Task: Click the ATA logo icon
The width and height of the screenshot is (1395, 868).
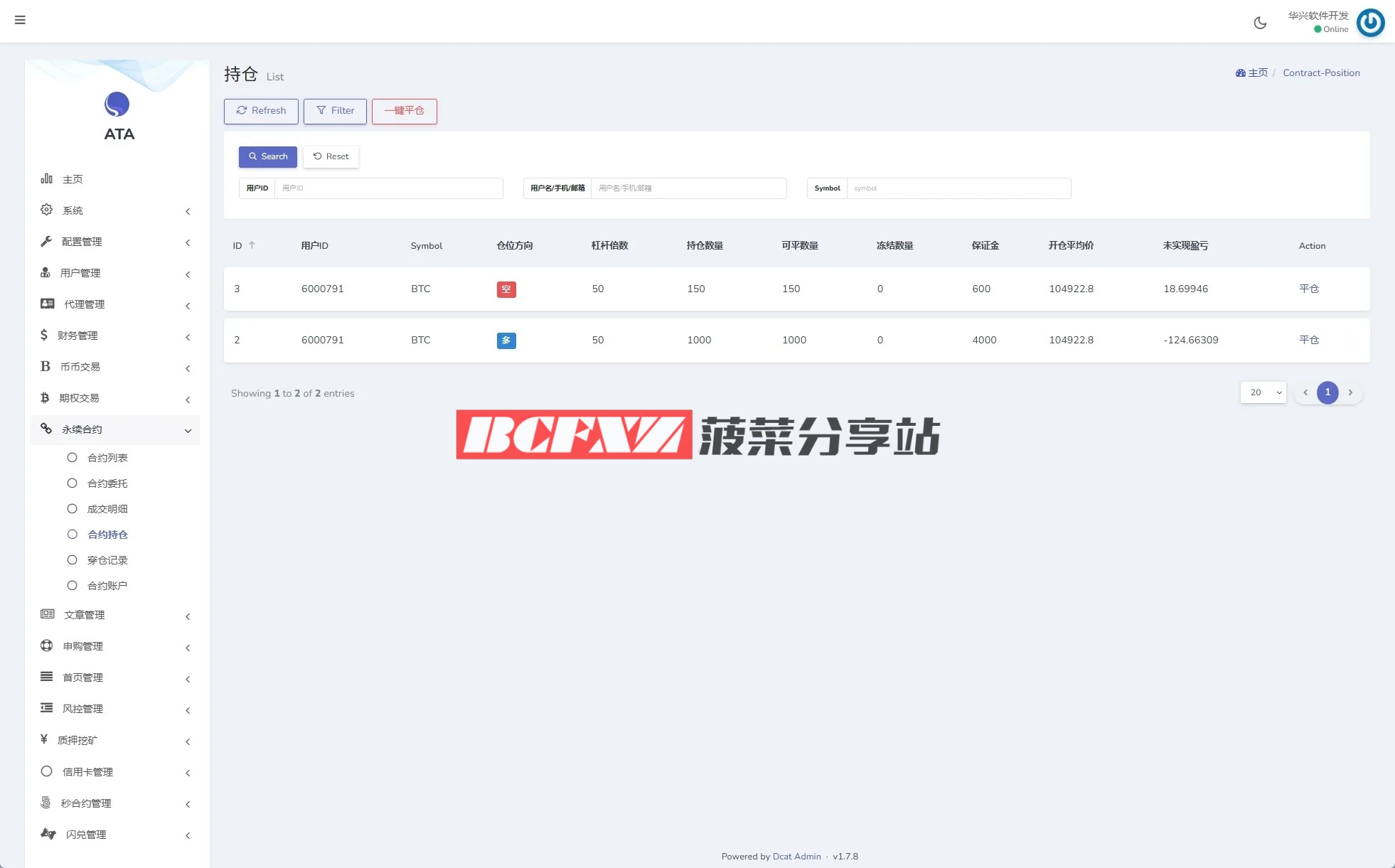Action: point(117,105)
